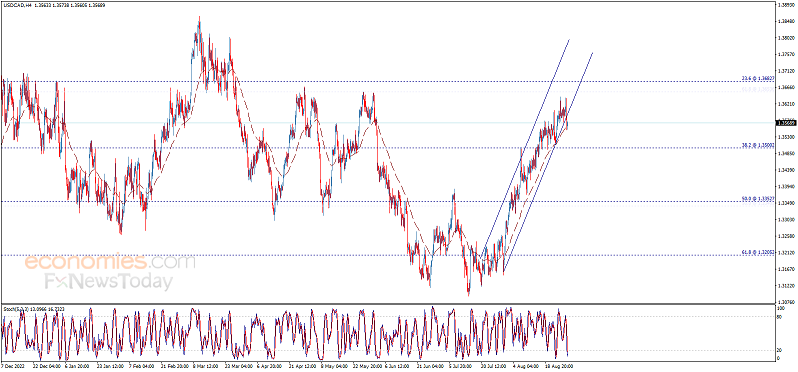The height and width of the screenshot is (372, 798).
Task: Click the 1.33940 price axis value
Action: pos(786,187)
